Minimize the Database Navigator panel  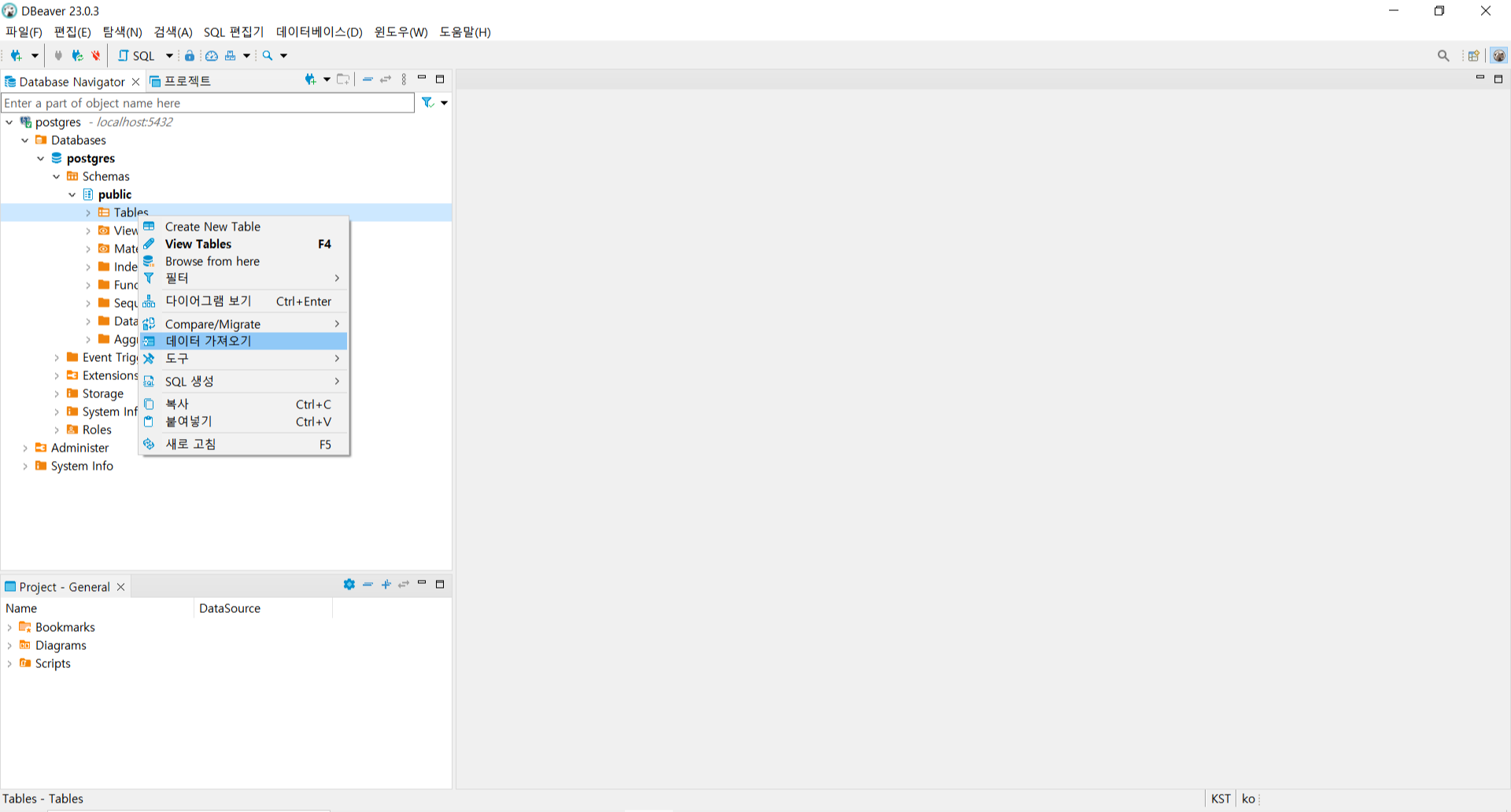[422, 78]
